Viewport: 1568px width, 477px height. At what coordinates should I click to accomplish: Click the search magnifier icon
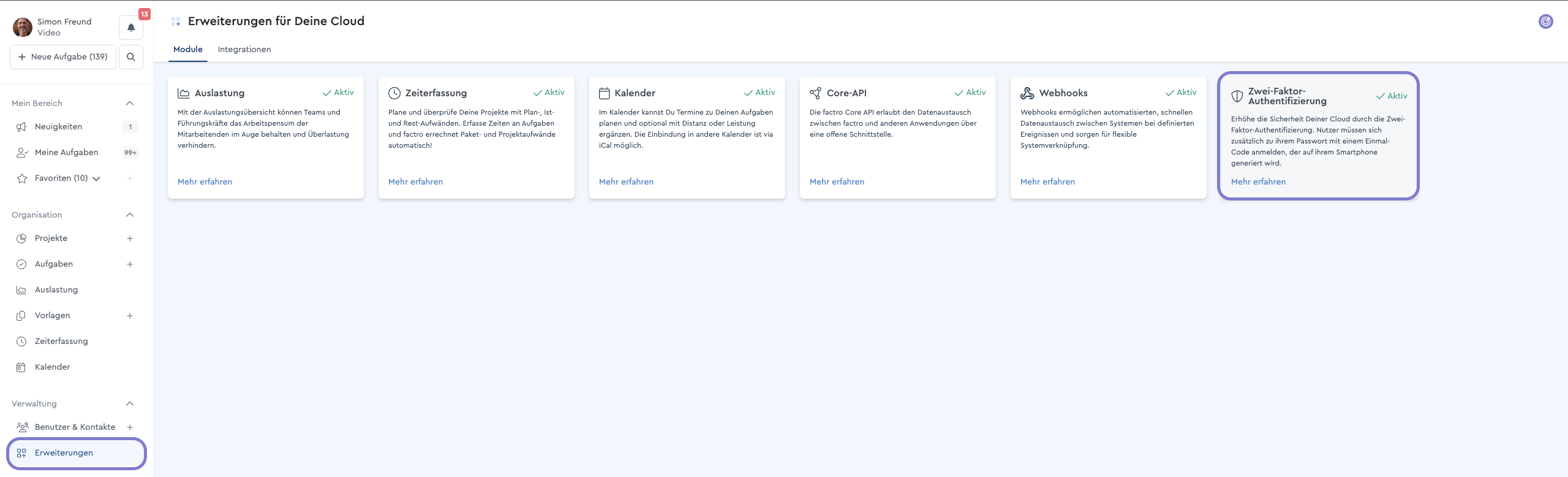pyautogui.click(x=131, y=57)
